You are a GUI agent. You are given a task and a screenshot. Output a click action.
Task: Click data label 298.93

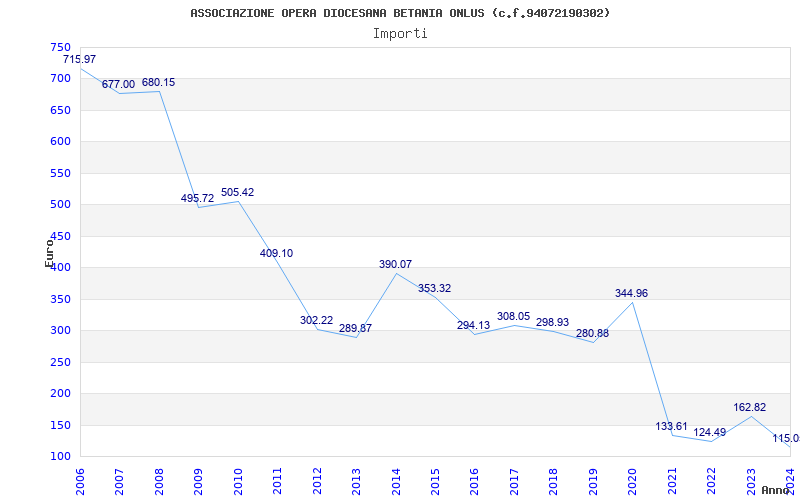(553, 322)
